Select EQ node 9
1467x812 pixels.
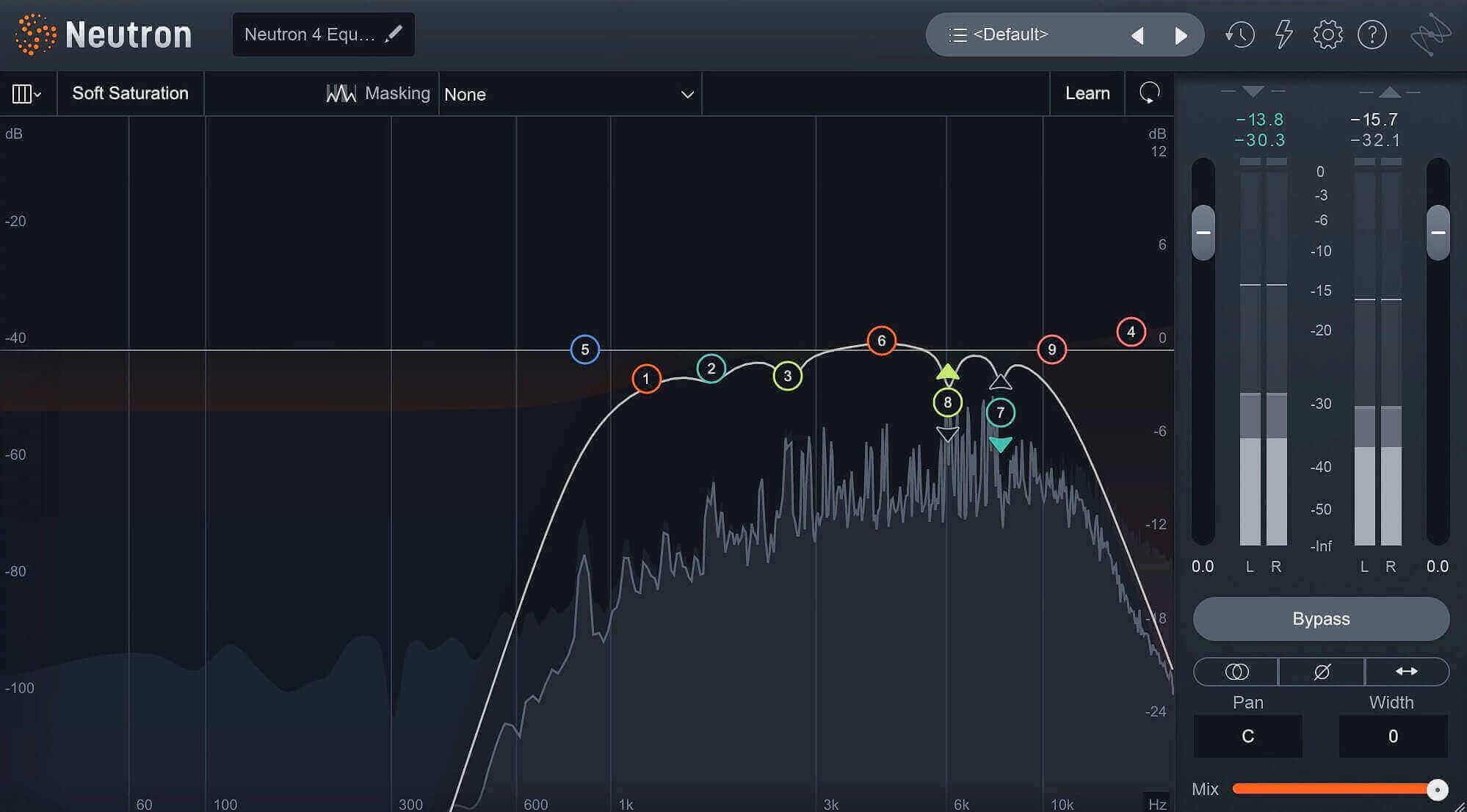click(1051, 349)
